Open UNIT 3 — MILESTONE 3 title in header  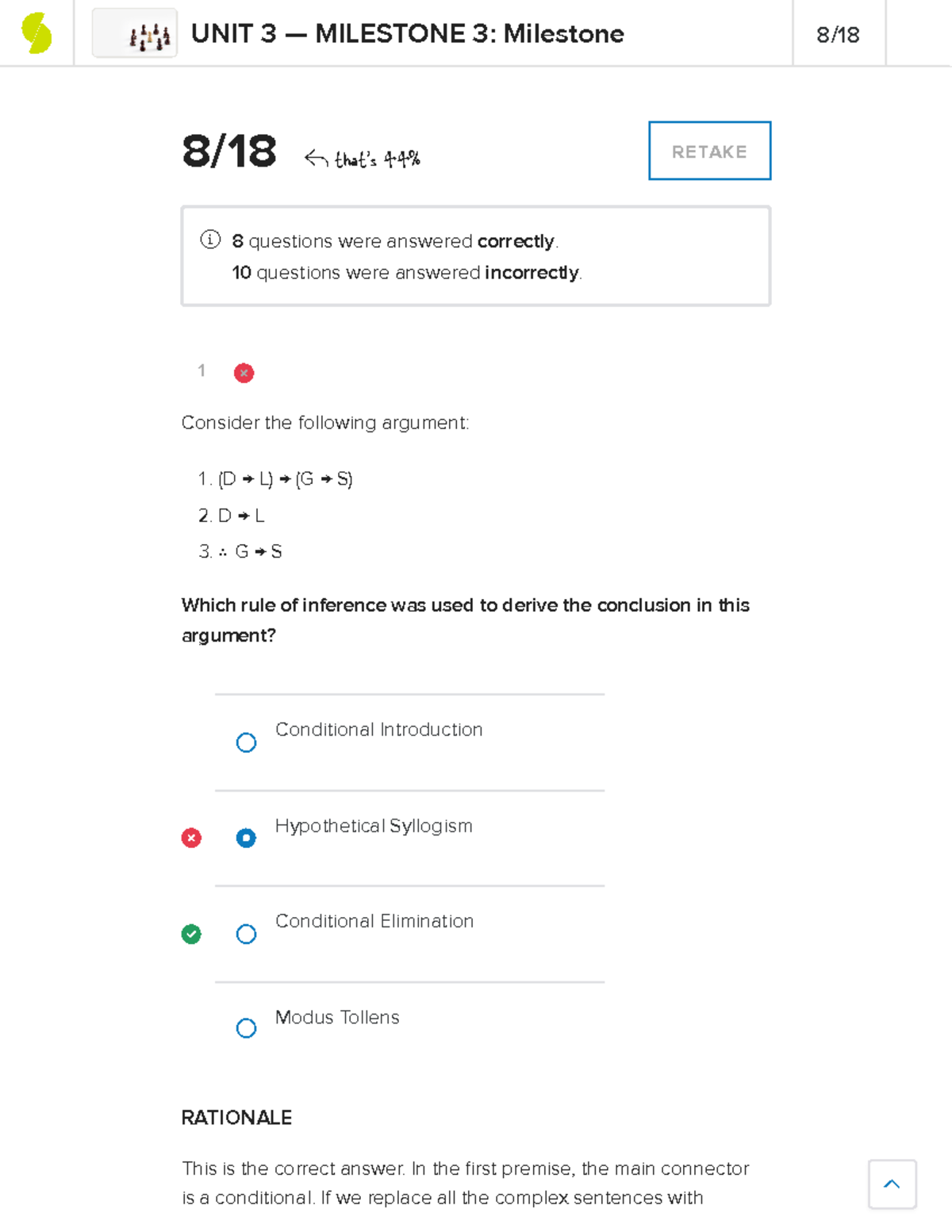[407, 33]
